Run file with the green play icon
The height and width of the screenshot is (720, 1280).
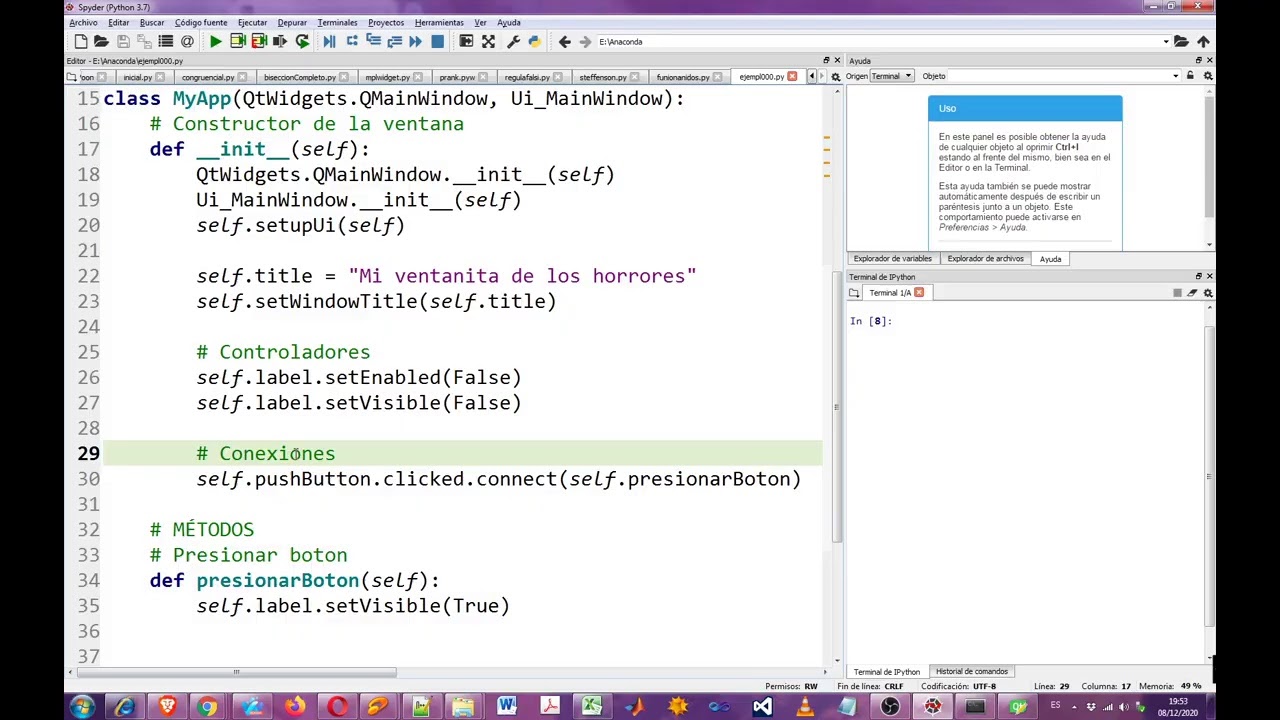coord(216,41)
